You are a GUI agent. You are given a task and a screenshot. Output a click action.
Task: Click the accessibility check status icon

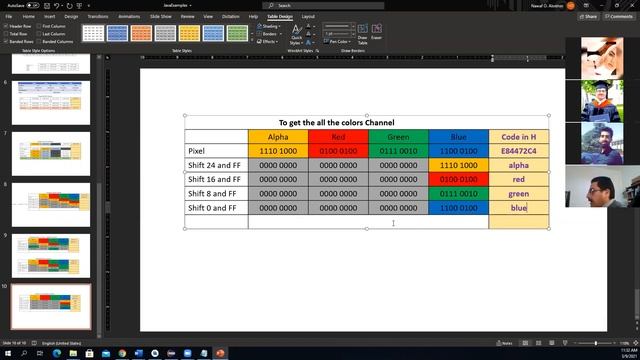[34, 343]
